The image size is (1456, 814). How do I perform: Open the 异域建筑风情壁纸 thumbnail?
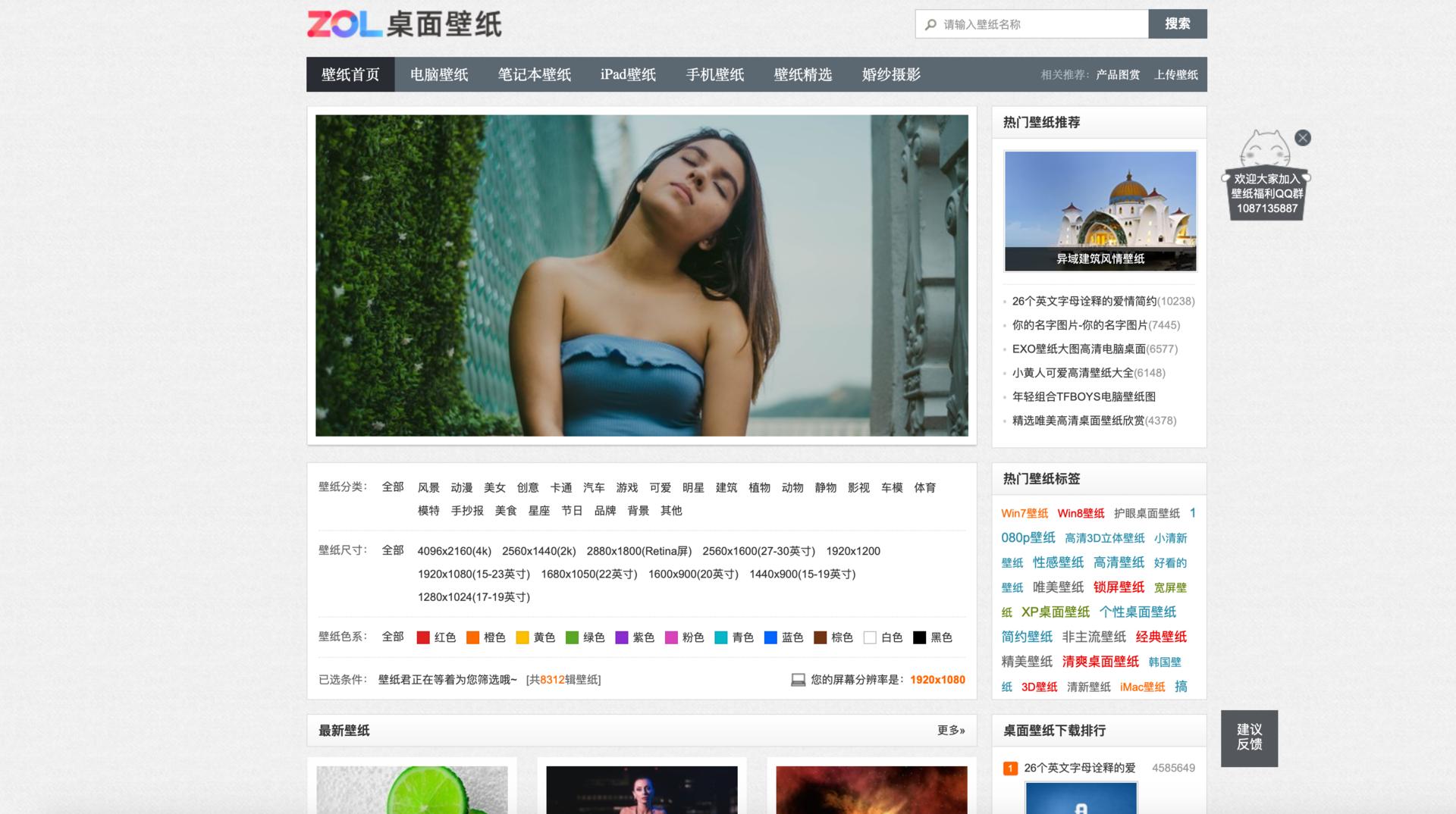(1099, 210)
